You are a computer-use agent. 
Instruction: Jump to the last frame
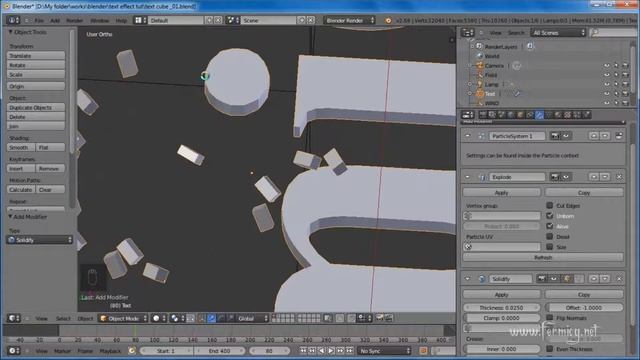[x=350, y=351]
